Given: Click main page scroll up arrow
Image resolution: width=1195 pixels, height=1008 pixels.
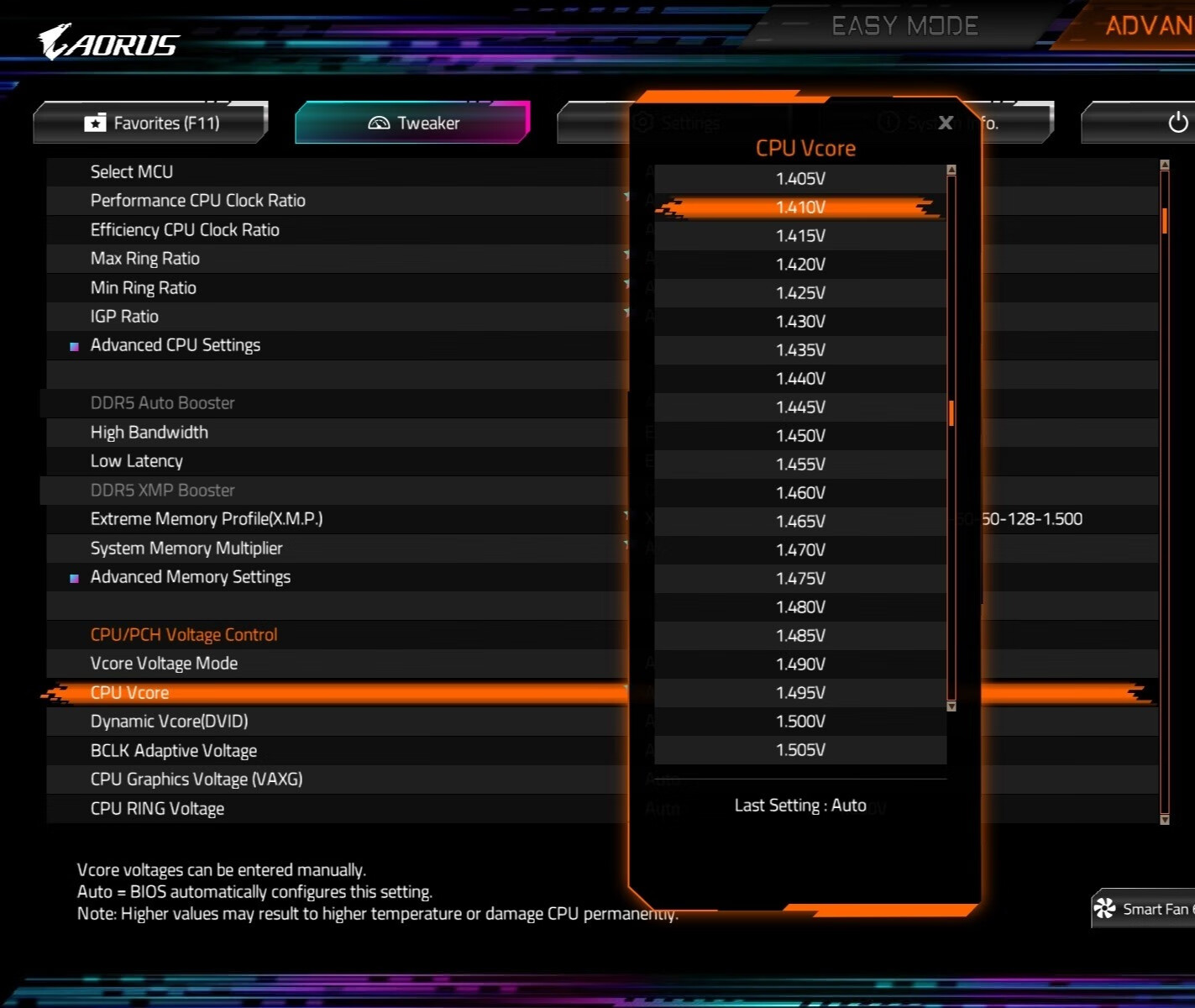Looking at the screenshot, I should (1165, 165).
